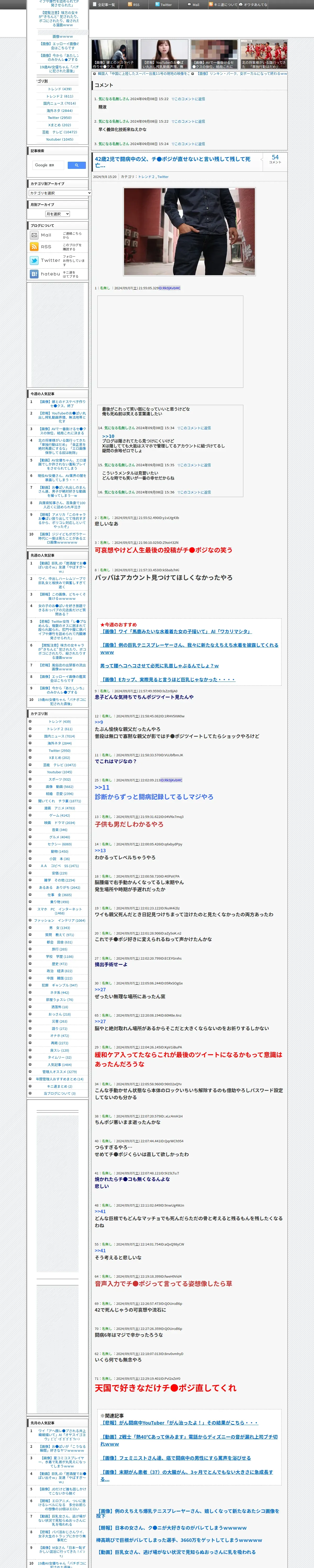Viewport: 314px width, 1568px height.
Task: Open the グルメ (4040) category
Action: click(59, 837)
